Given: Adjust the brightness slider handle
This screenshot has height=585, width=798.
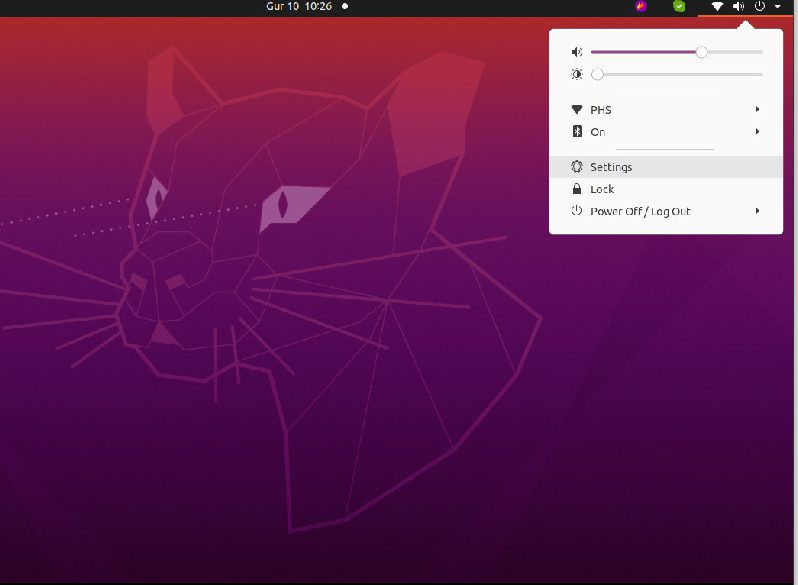Looking at the screenshot, I should [x=597, y=74].
